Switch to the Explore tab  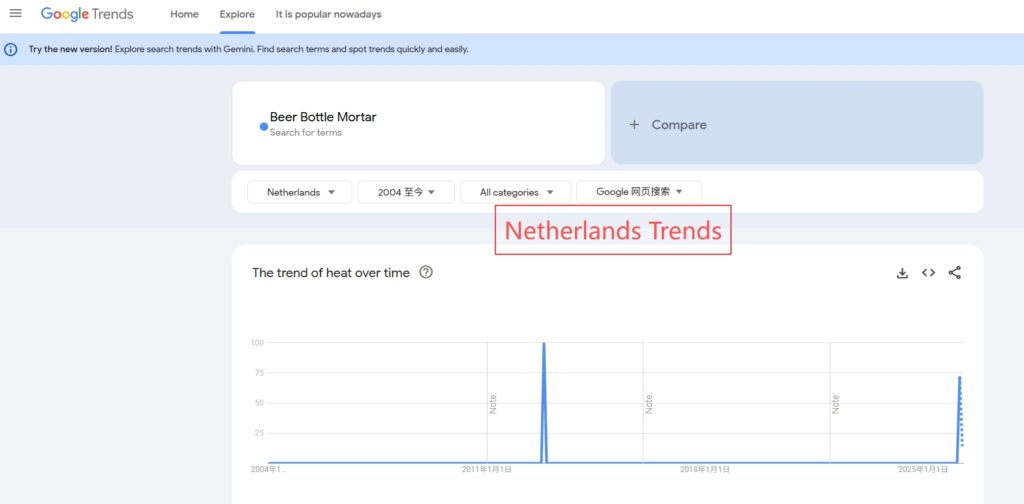tap(237, 15)
